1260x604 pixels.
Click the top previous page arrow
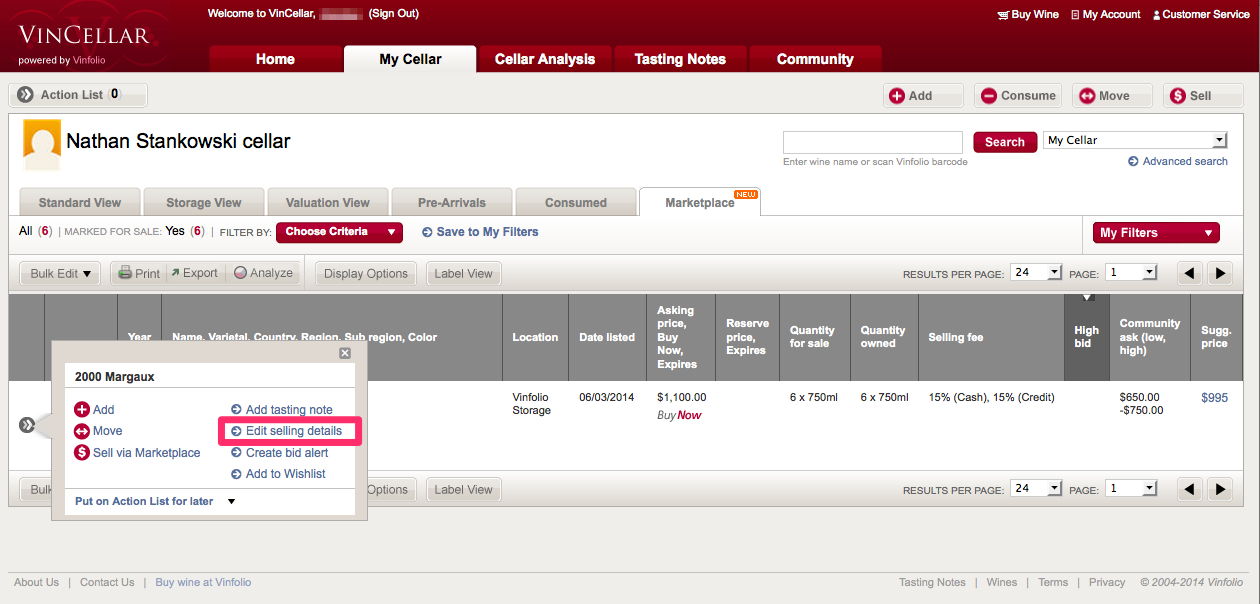point(1188,272)
